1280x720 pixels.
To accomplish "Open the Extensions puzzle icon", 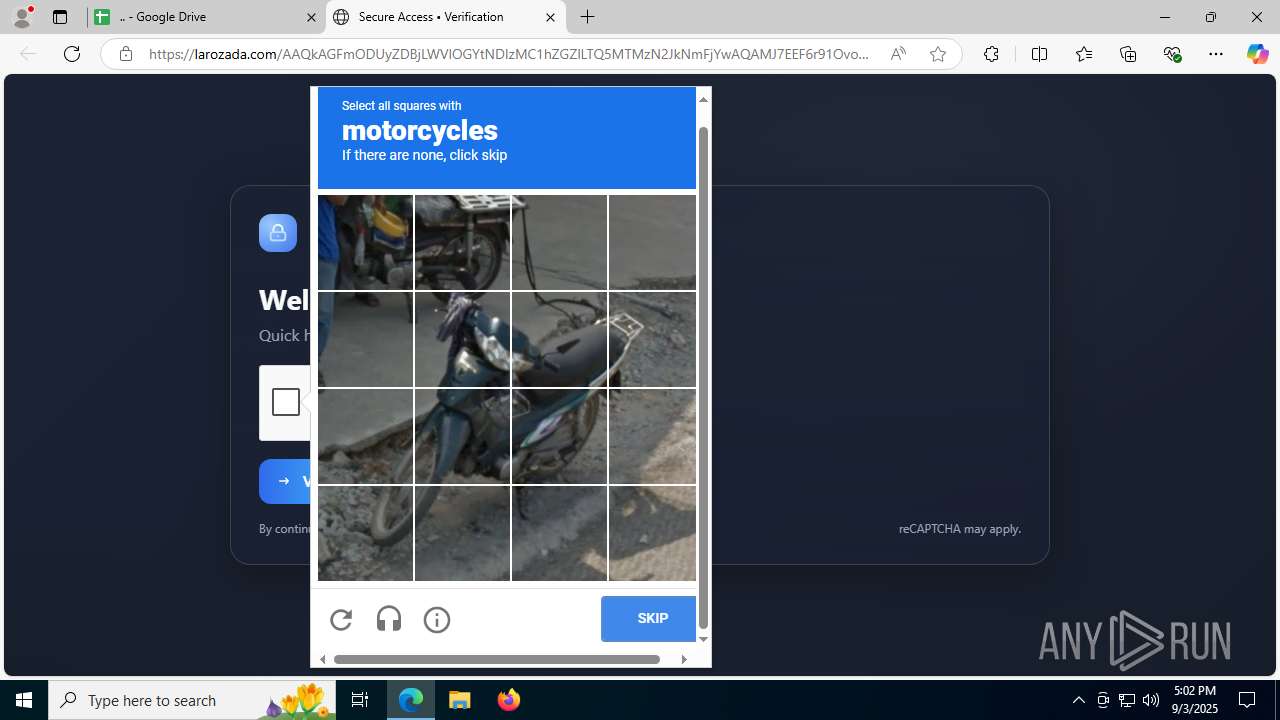I will pos(991,54).
